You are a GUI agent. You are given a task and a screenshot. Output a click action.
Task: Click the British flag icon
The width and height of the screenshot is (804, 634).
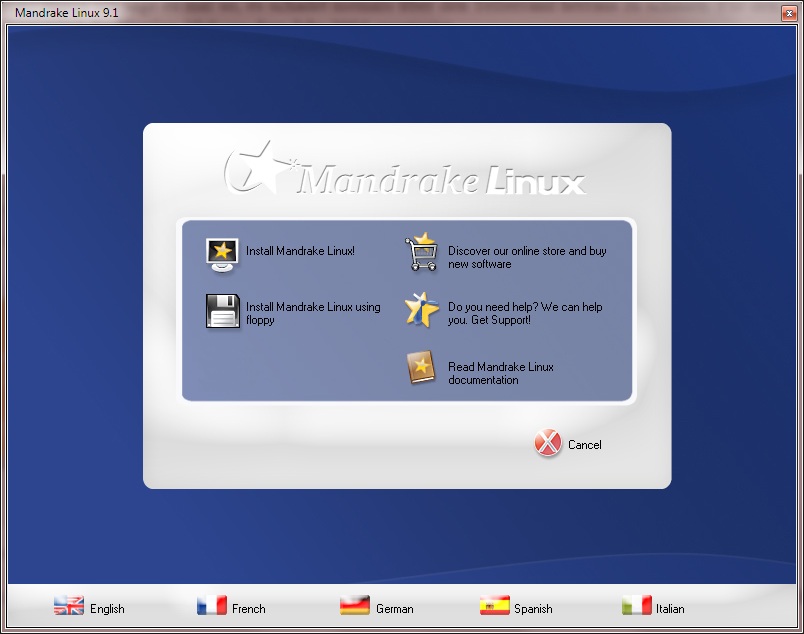click(69, 606)
